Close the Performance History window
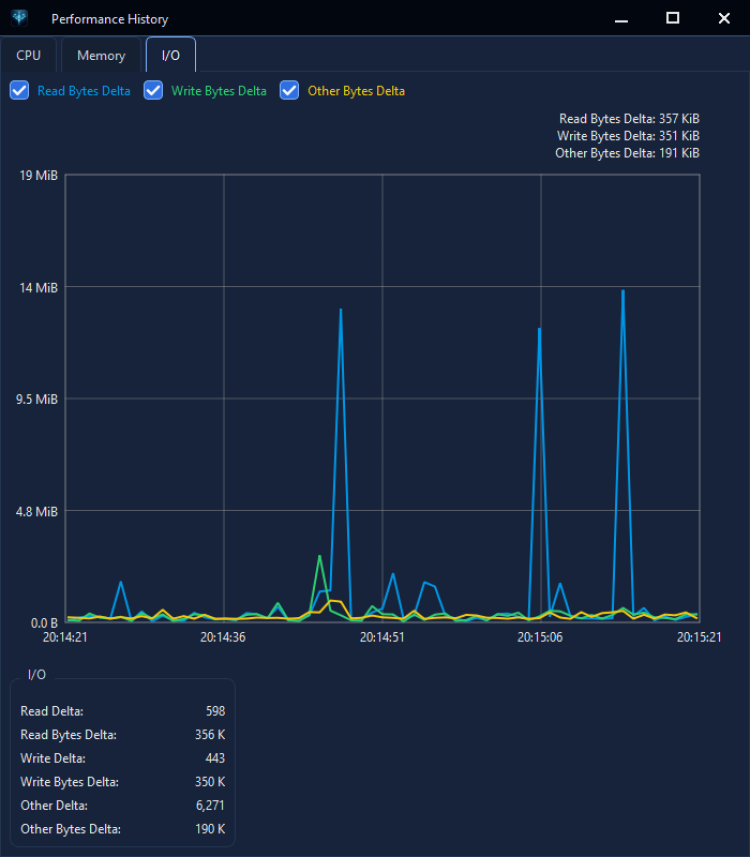750x857 pixels. click(724, 19)
